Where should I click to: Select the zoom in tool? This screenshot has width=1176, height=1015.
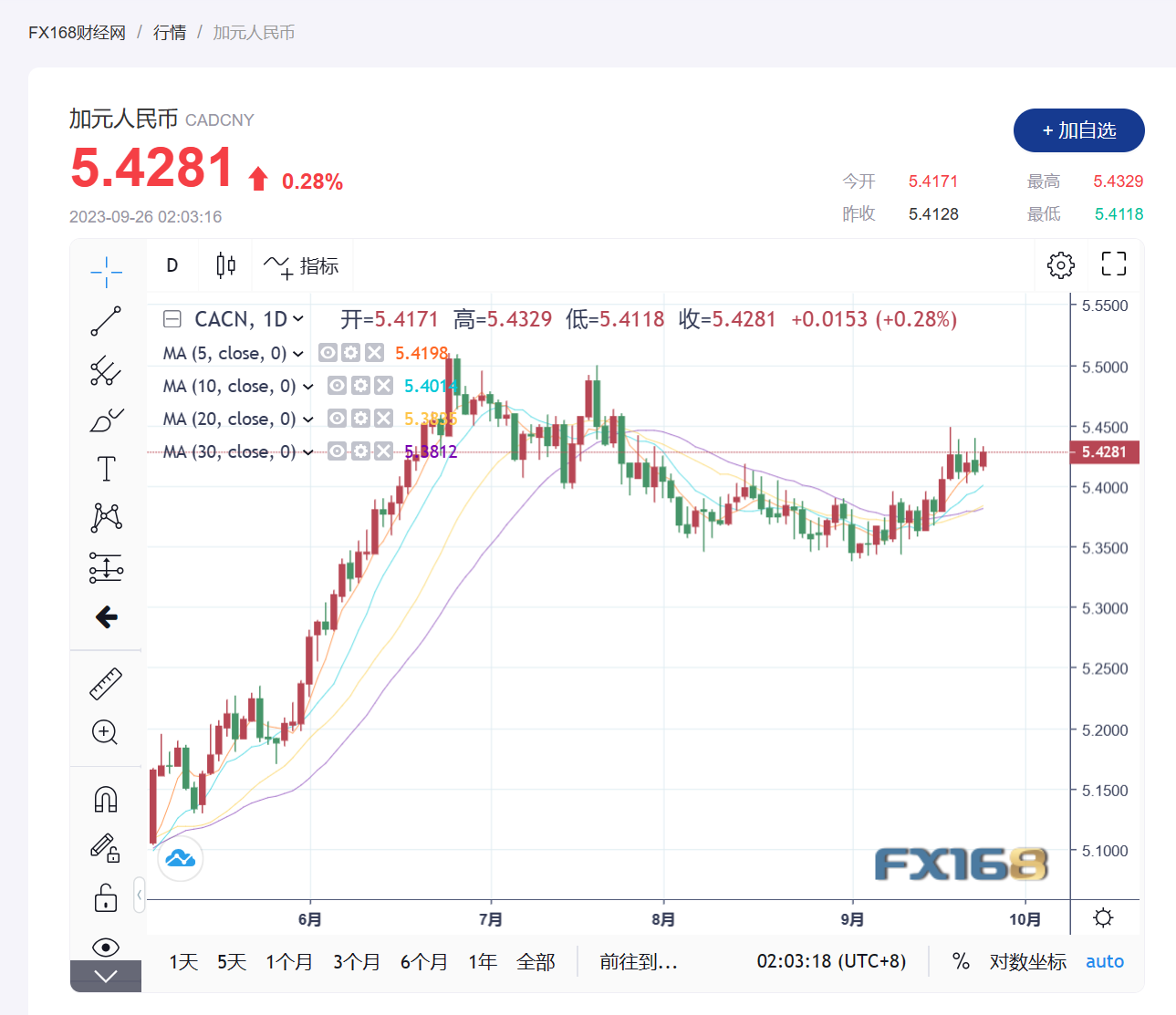[106, 733]
